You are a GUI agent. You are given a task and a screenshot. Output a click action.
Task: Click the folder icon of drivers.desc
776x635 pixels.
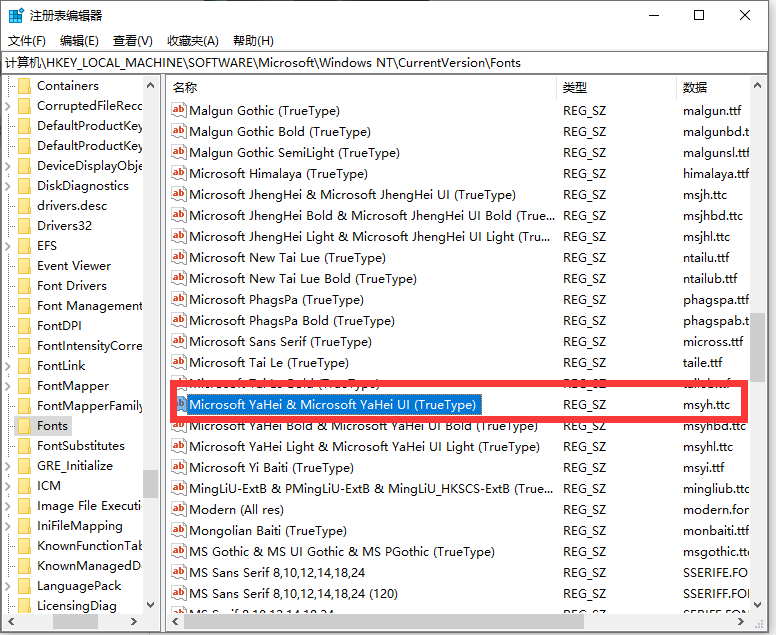(24, 206)
